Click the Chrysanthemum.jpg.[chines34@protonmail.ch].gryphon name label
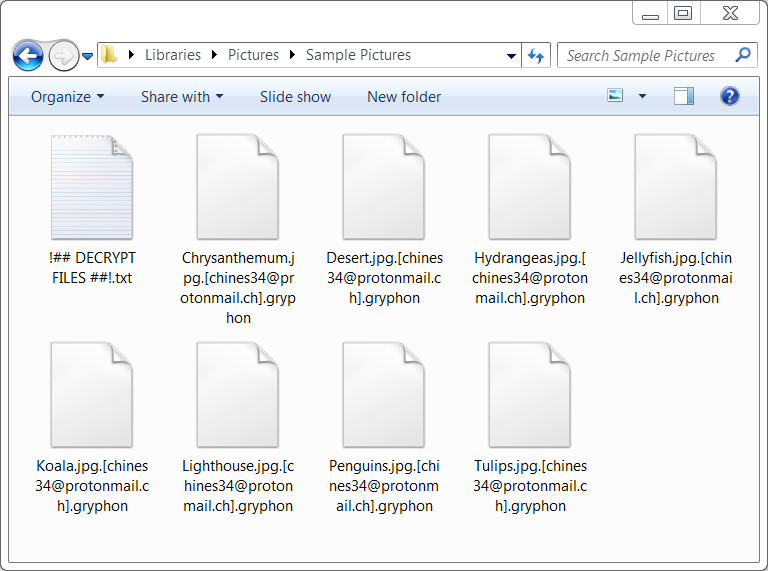Image resolution: width=768 pixels, height=571 pixels. [238, 288]
